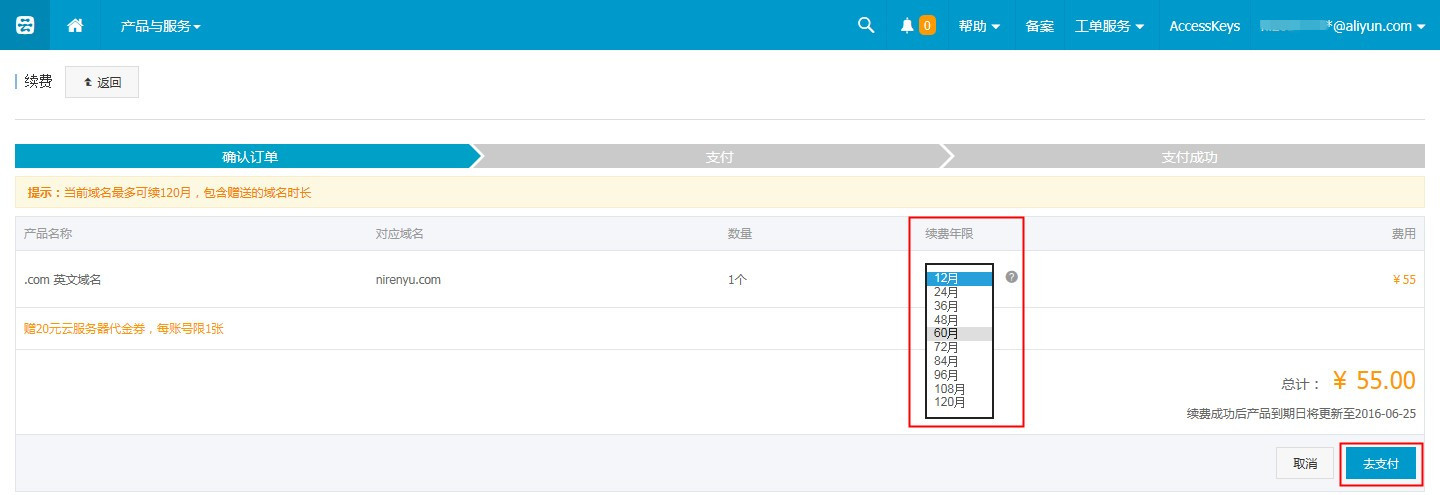Click the 提示 120月 limit notice
1440x495 pixels.
[169, 193]
